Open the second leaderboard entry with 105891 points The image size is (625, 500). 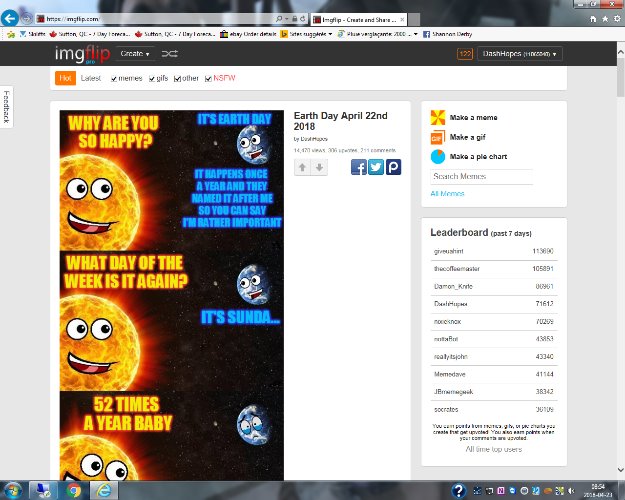pos(493,269)
